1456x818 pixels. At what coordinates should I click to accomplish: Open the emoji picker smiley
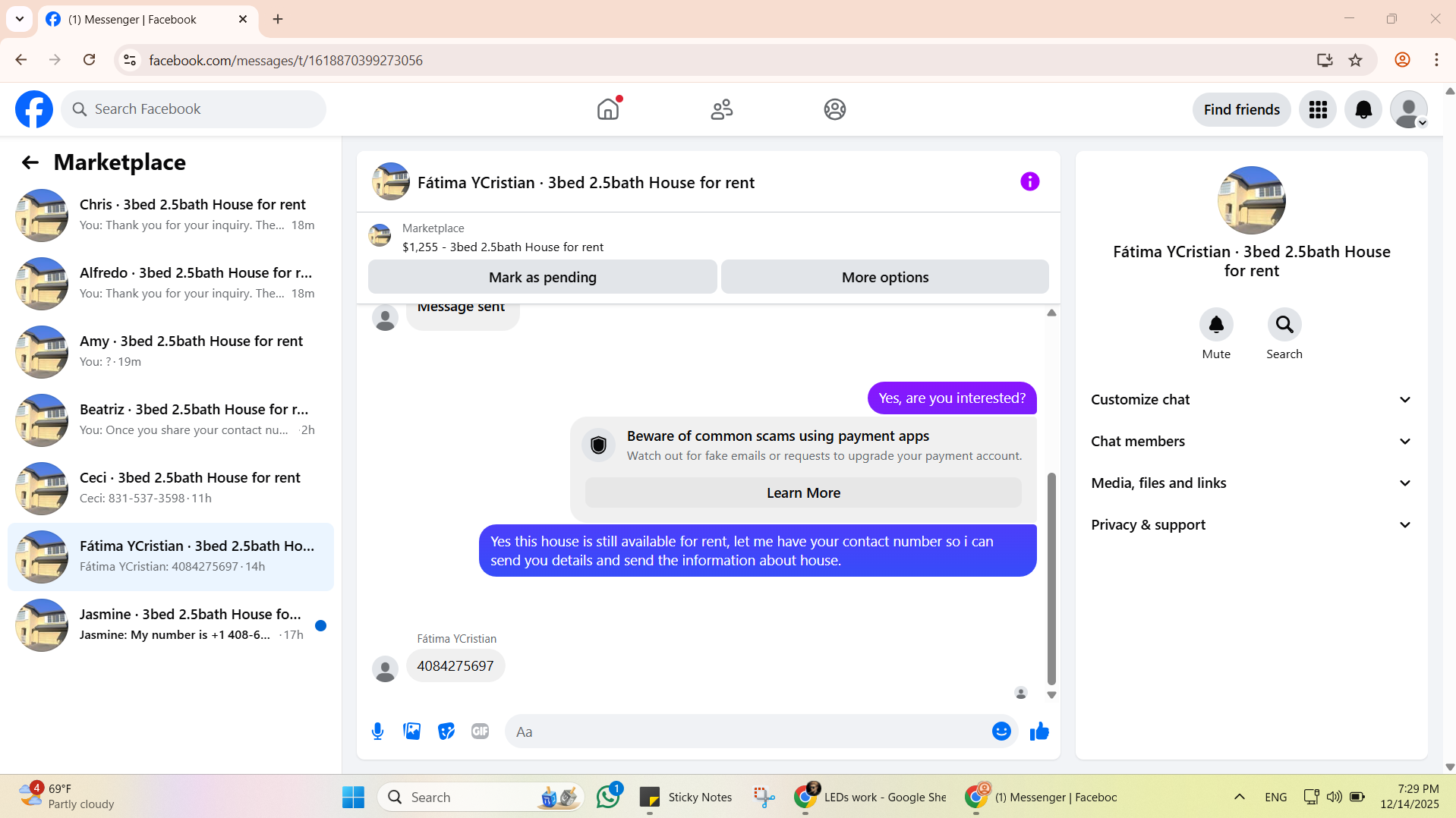[x=1001, y=731]
